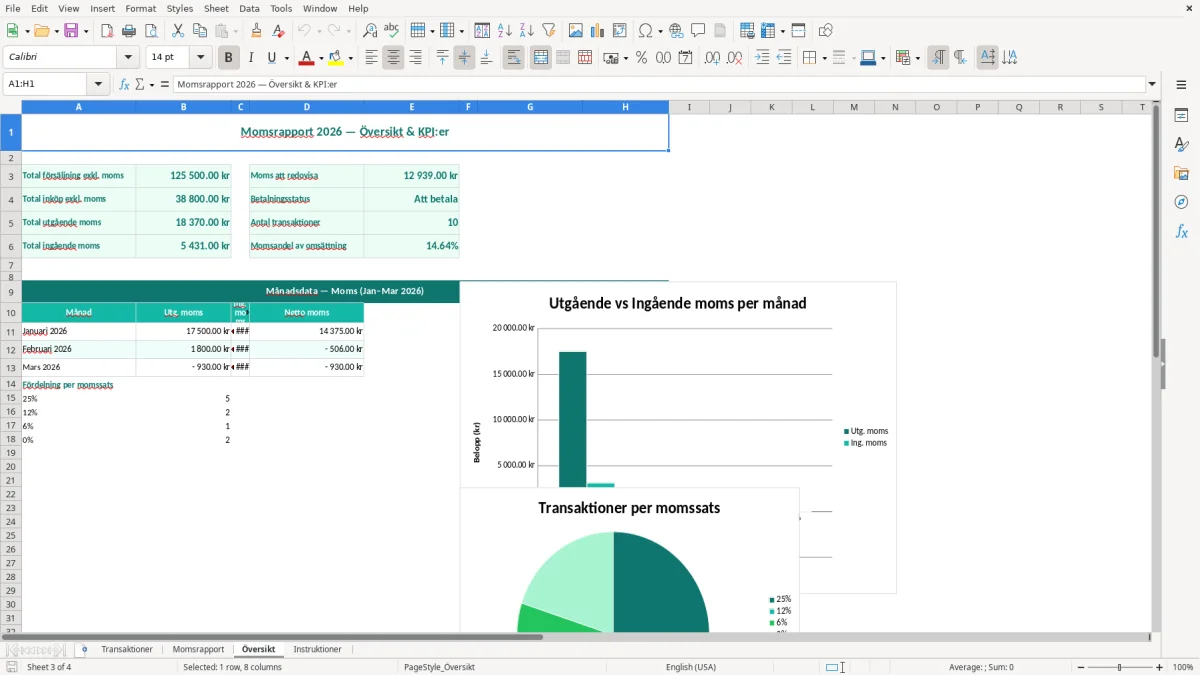Switch to the Transaktioner sheet tab
Viewport: 1200px width, 675px height.
point(127,650)
